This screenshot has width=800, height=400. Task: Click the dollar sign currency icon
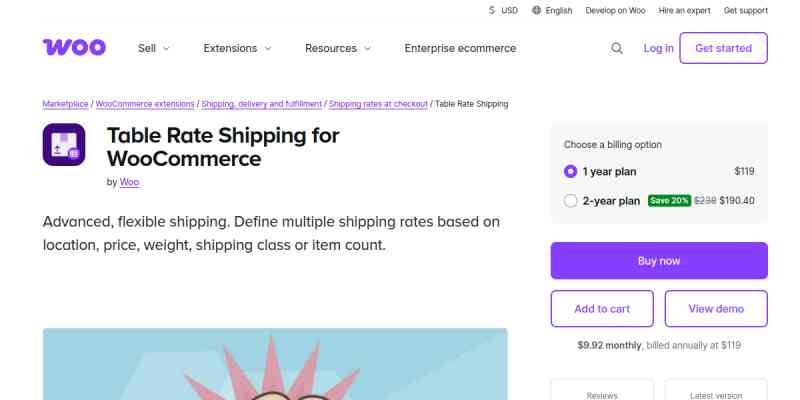tap(492, 10)
